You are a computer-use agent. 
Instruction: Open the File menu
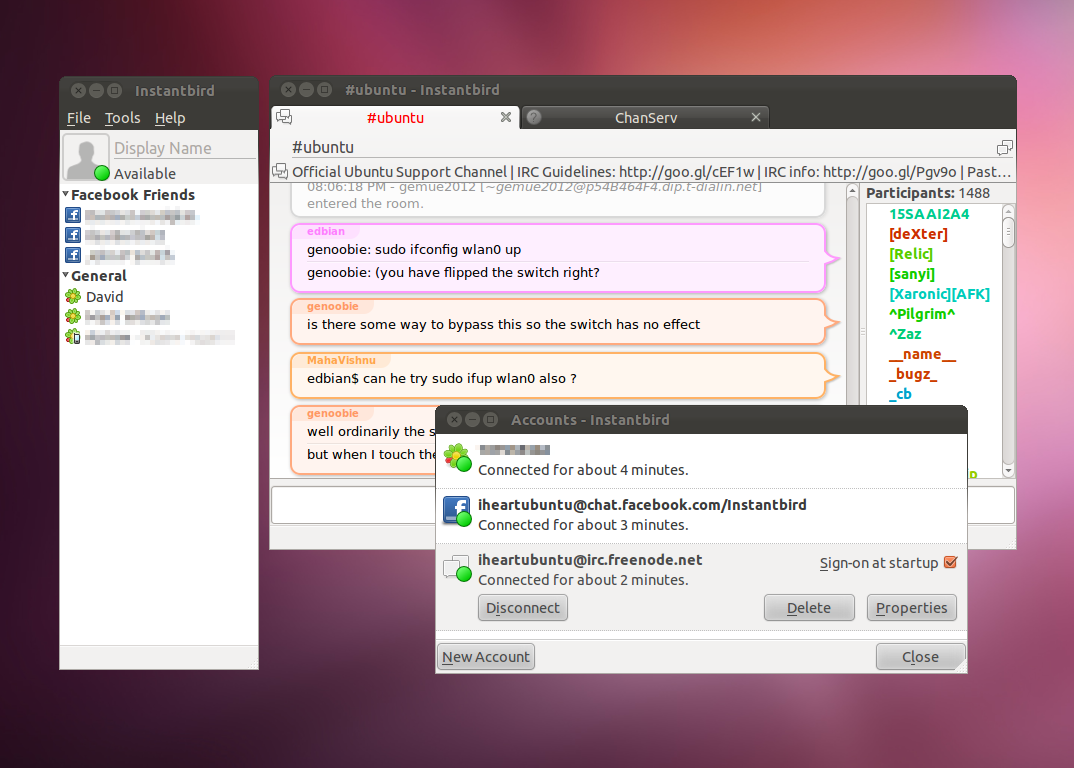[79, 118]
